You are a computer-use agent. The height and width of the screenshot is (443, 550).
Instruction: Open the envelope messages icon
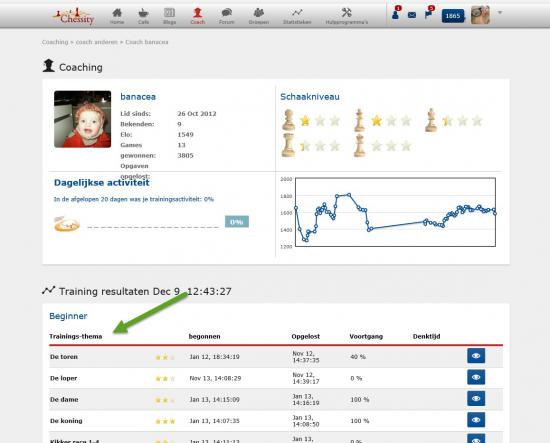point(412,15)
